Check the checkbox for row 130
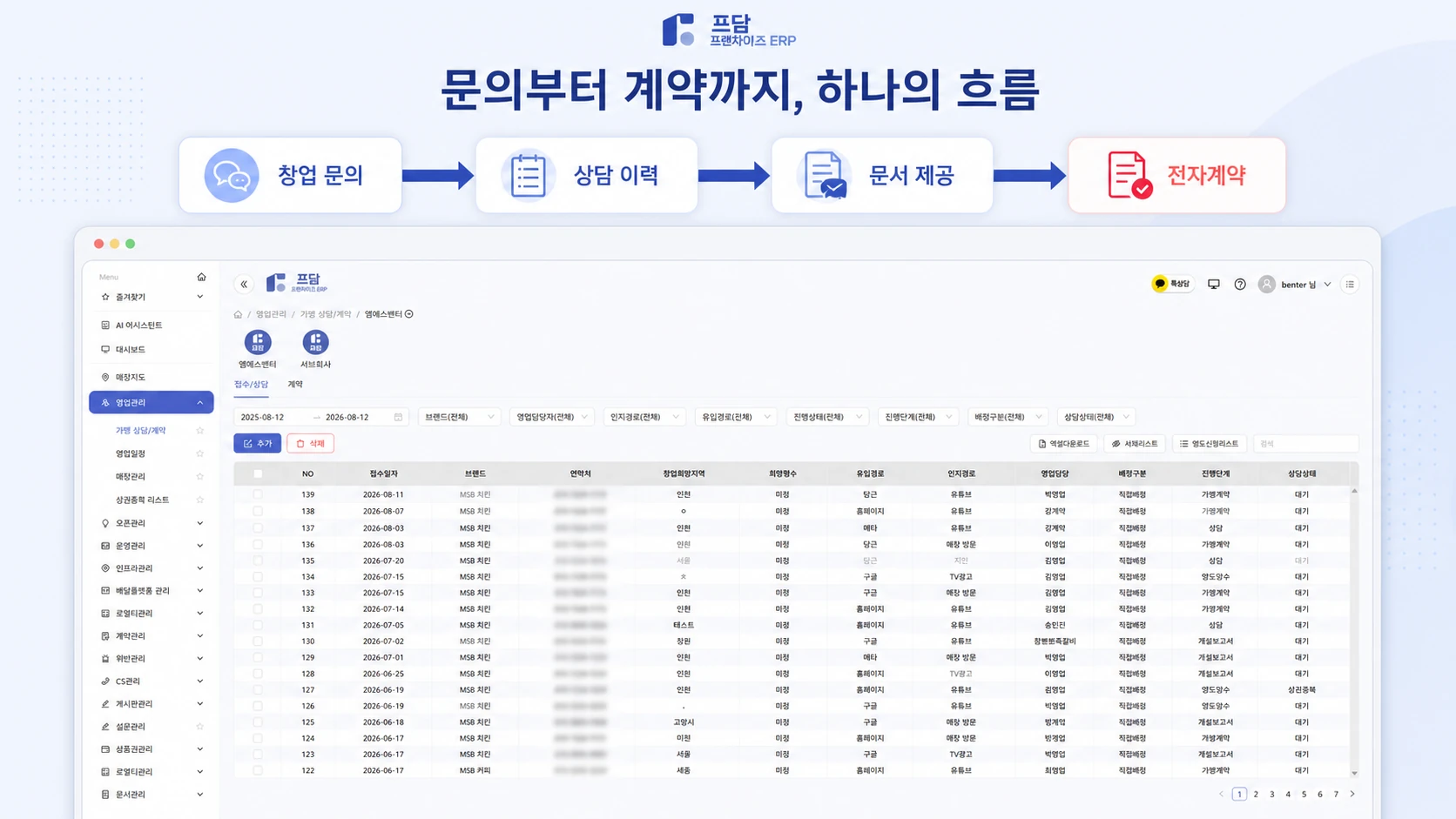Image resolution: width=1456 pixels, height=819 pixels. pyautogui.click(x=258, y=641)
